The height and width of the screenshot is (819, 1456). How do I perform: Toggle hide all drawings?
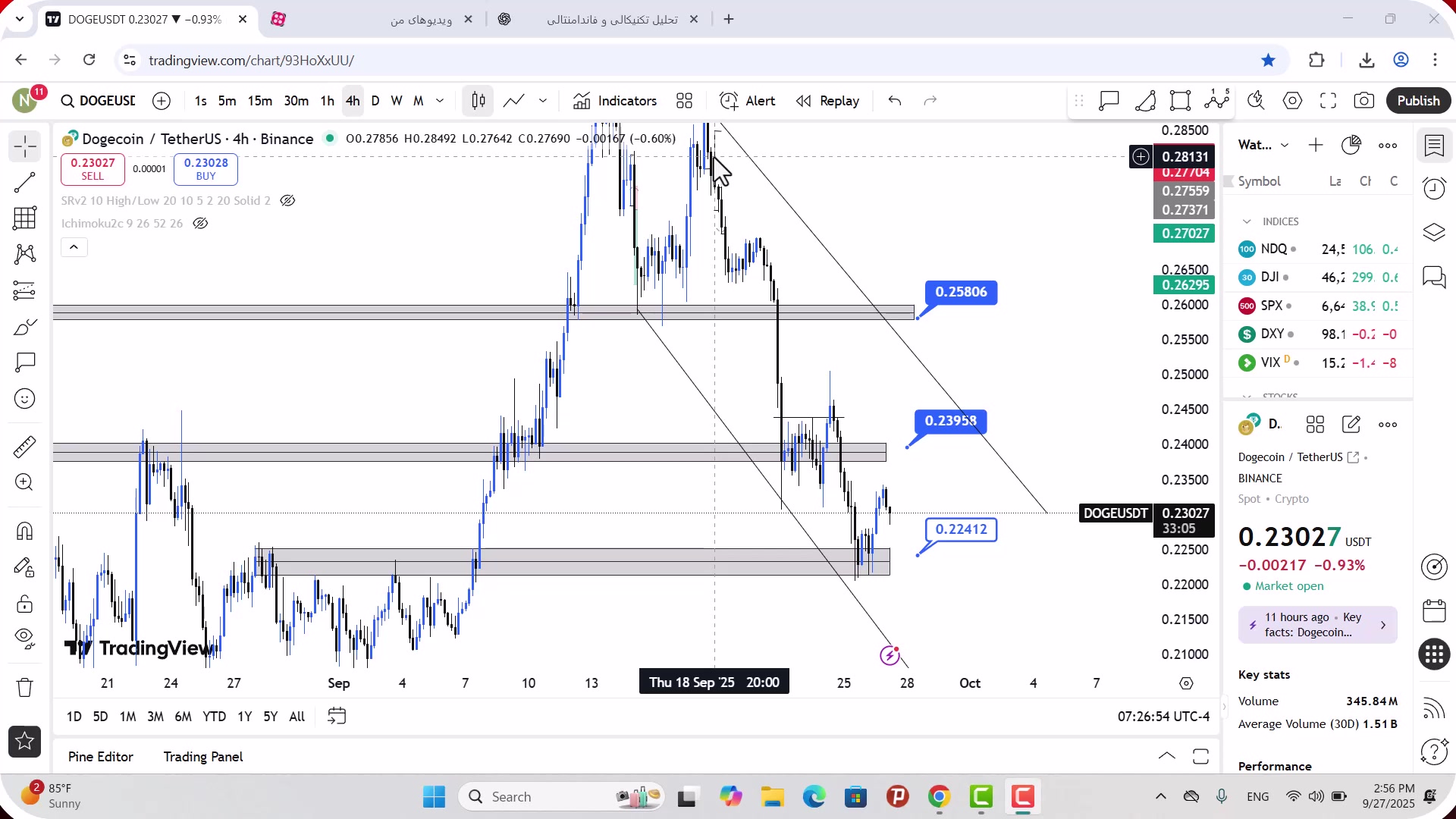[x=25, y=639]
